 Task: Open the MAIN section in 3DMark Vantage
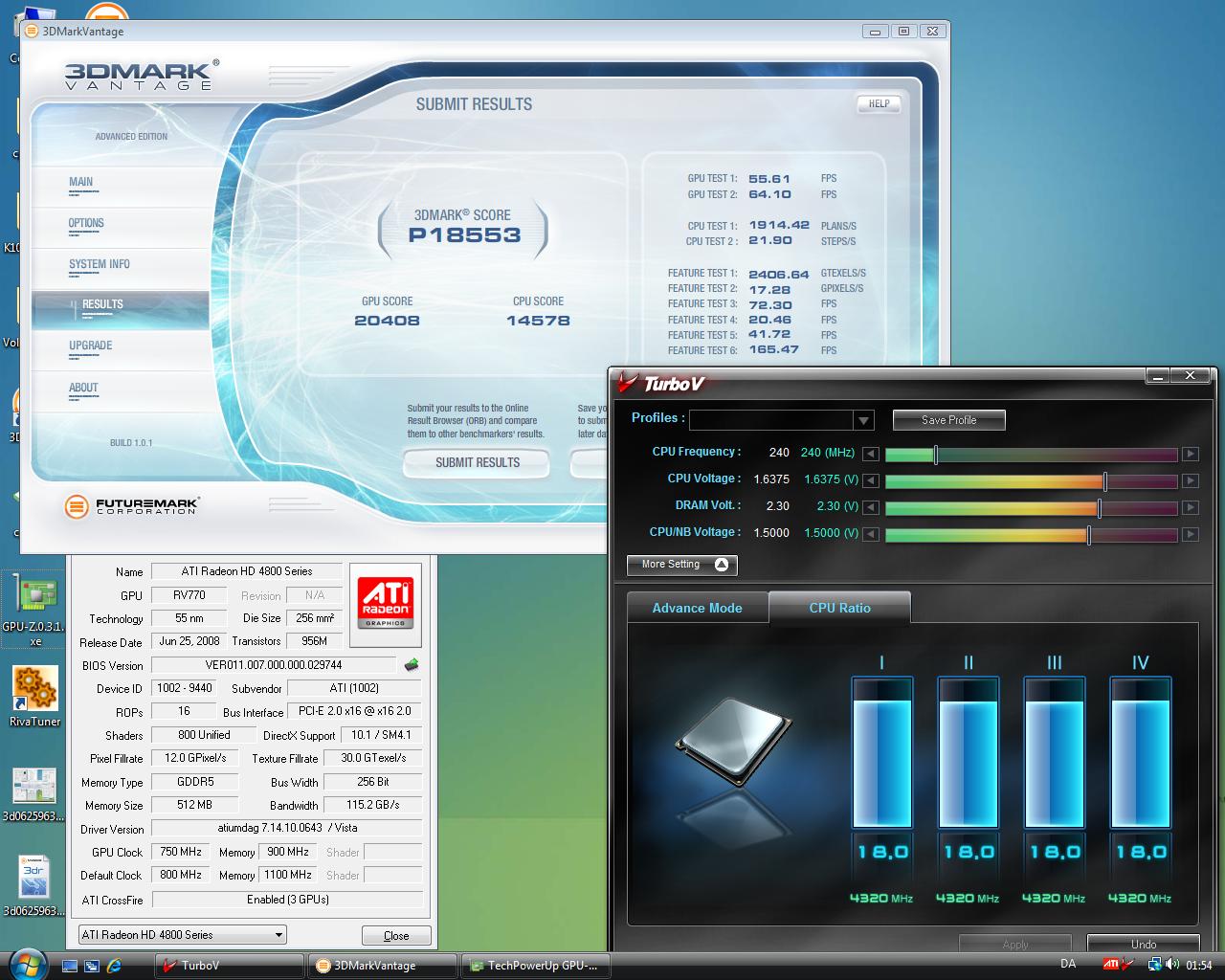[x=81, y=182]
